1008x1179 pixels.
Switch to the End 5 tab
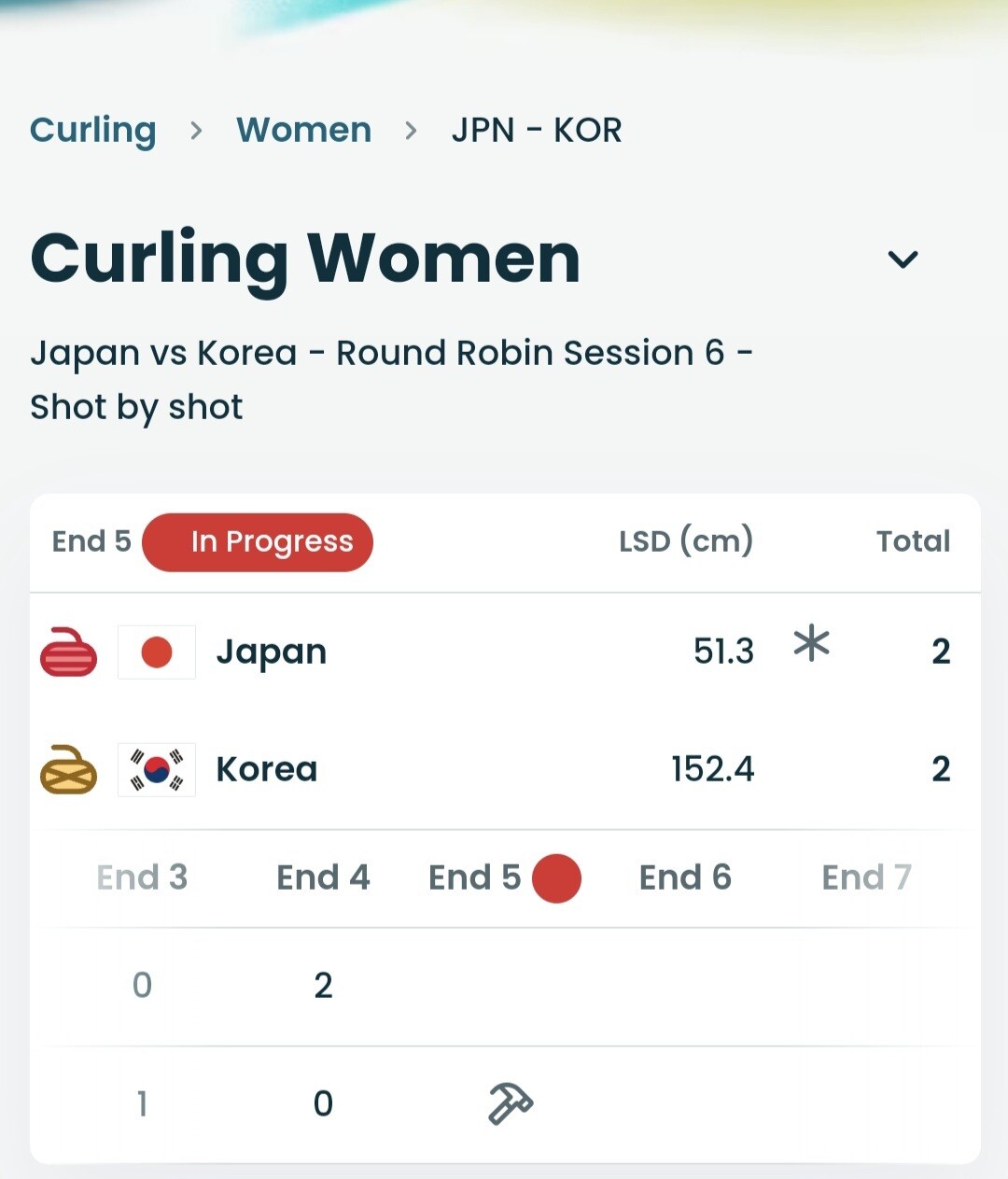coord(474,877)
